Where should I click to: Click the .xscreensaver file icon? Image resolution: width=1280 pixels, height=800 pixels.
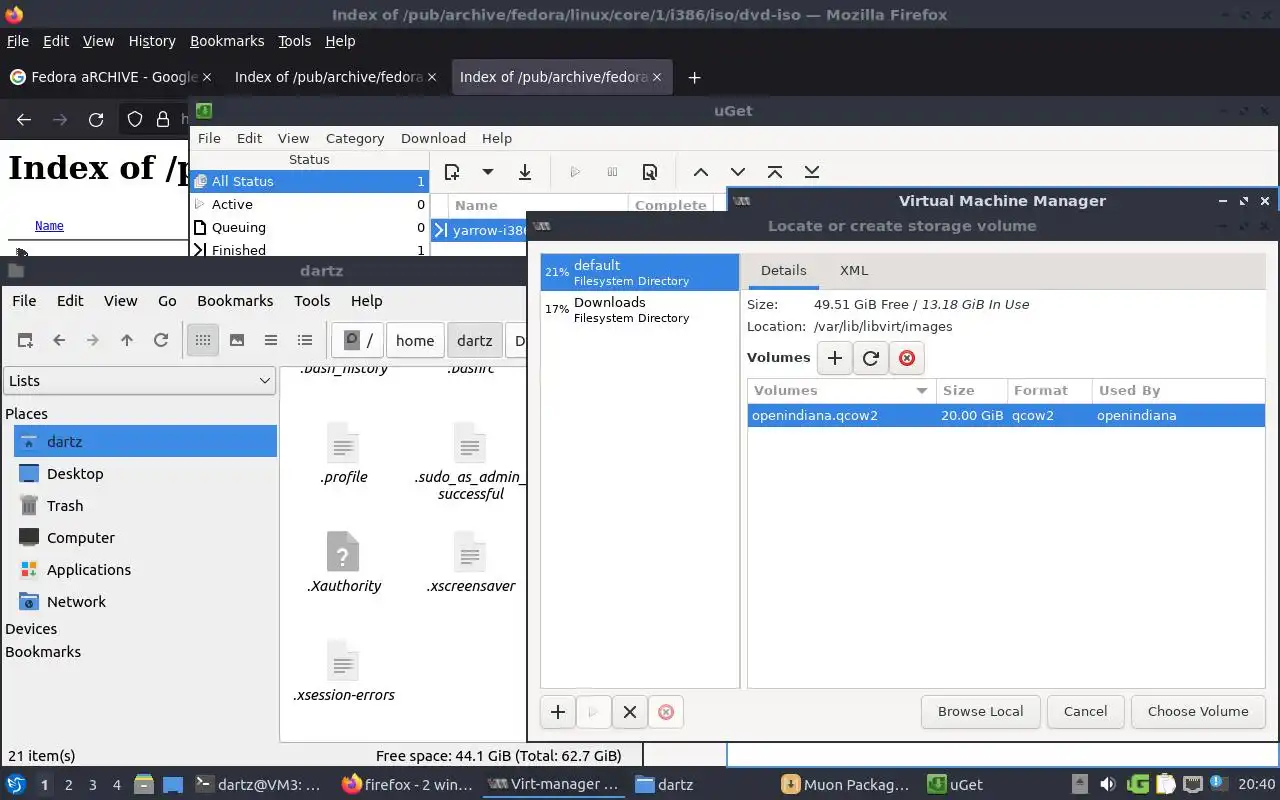tap(470, 552)
